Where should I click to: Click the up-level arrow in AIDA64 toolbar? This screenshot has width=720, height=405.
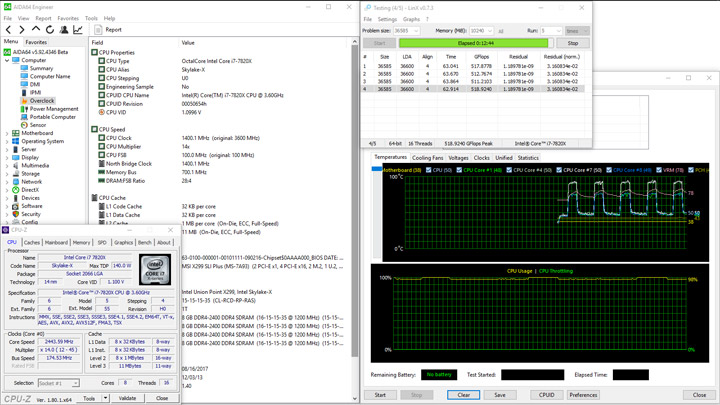[x=36, y=30]
